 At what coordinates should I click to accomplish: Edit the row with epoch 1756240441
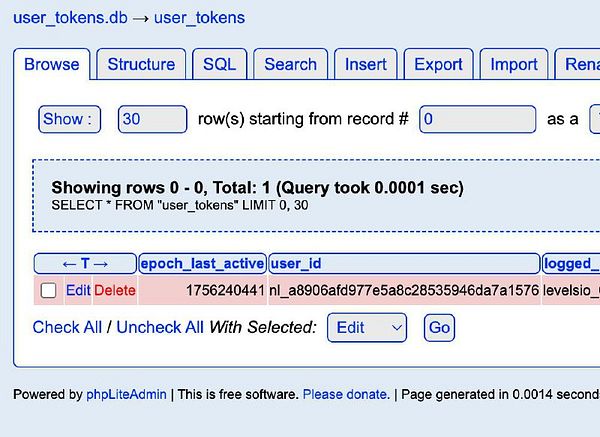click(x=78, y=290)
